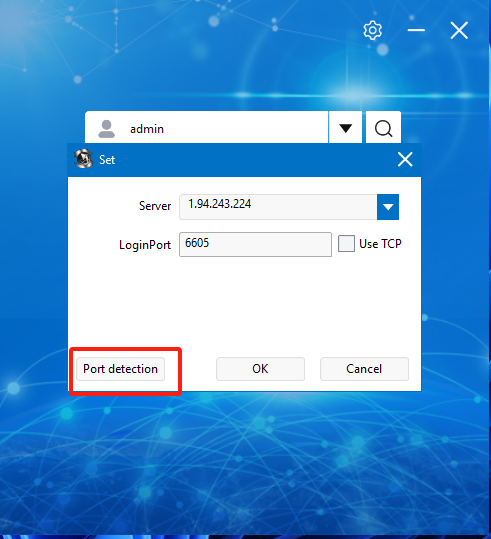Close the Set dialog with its X
Image resolution: width=491 pixels, height=539 pixels.
pos(405,160)
